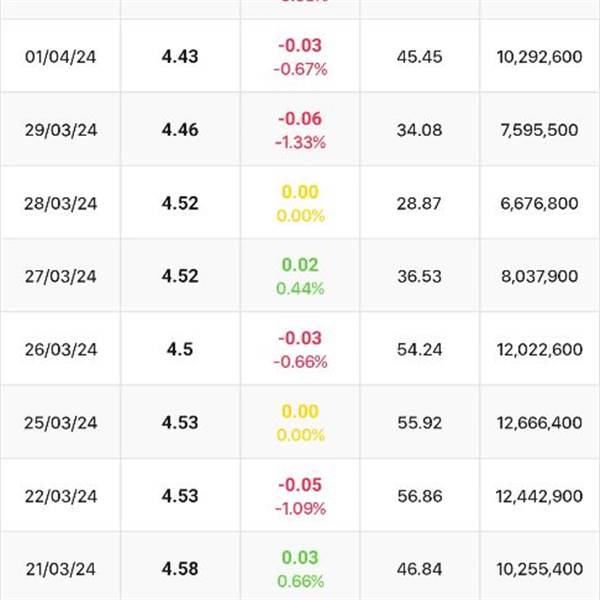This screenshot has width=600, height=600.
Task: Select green 0.44% change on 27/03/24
Action: pos(300,289)
